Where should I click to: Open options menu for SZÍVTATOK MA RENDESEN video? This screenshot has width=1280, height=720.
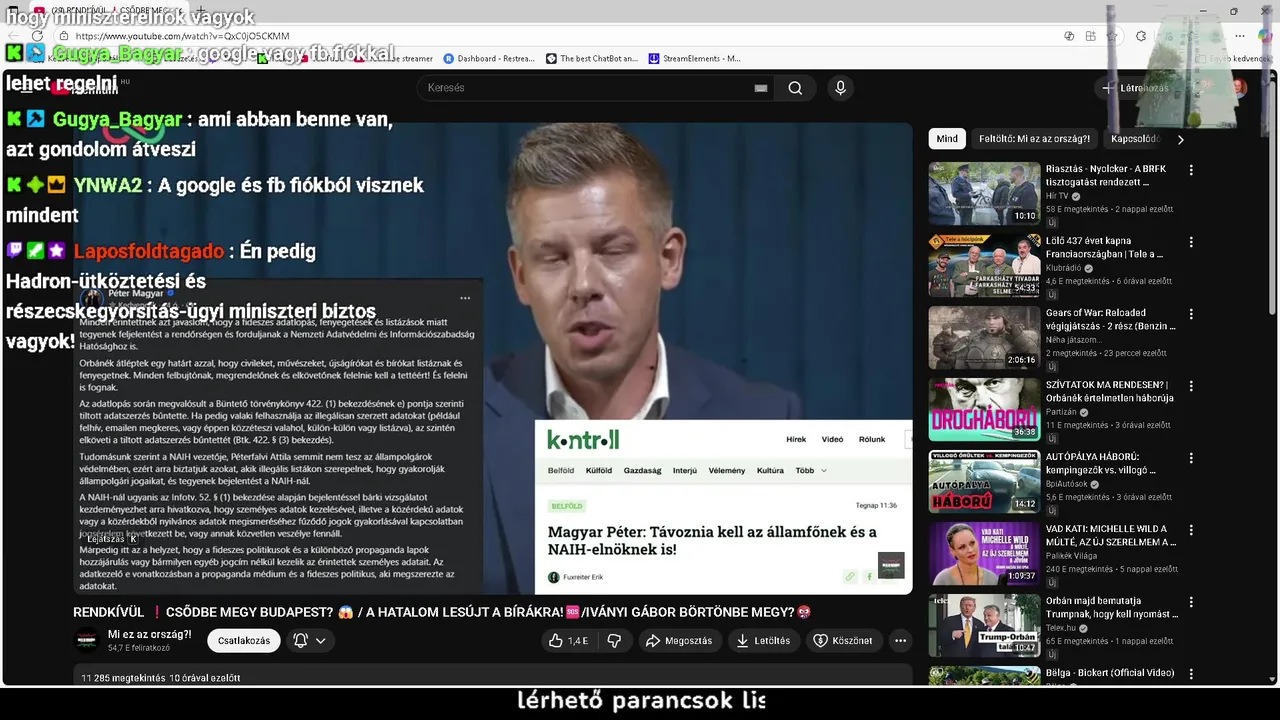[1191, 386]
